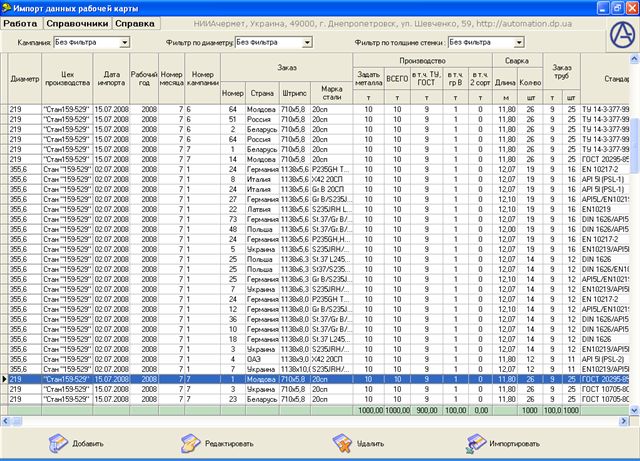Click the в т.ч. 2 сорт header
Screen dimensions: 640x461
tap(480, 79)
